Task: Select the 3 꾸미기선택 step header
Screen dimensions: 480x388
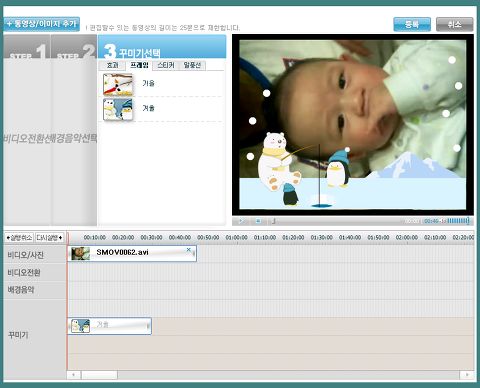Action: coord(162,47)
